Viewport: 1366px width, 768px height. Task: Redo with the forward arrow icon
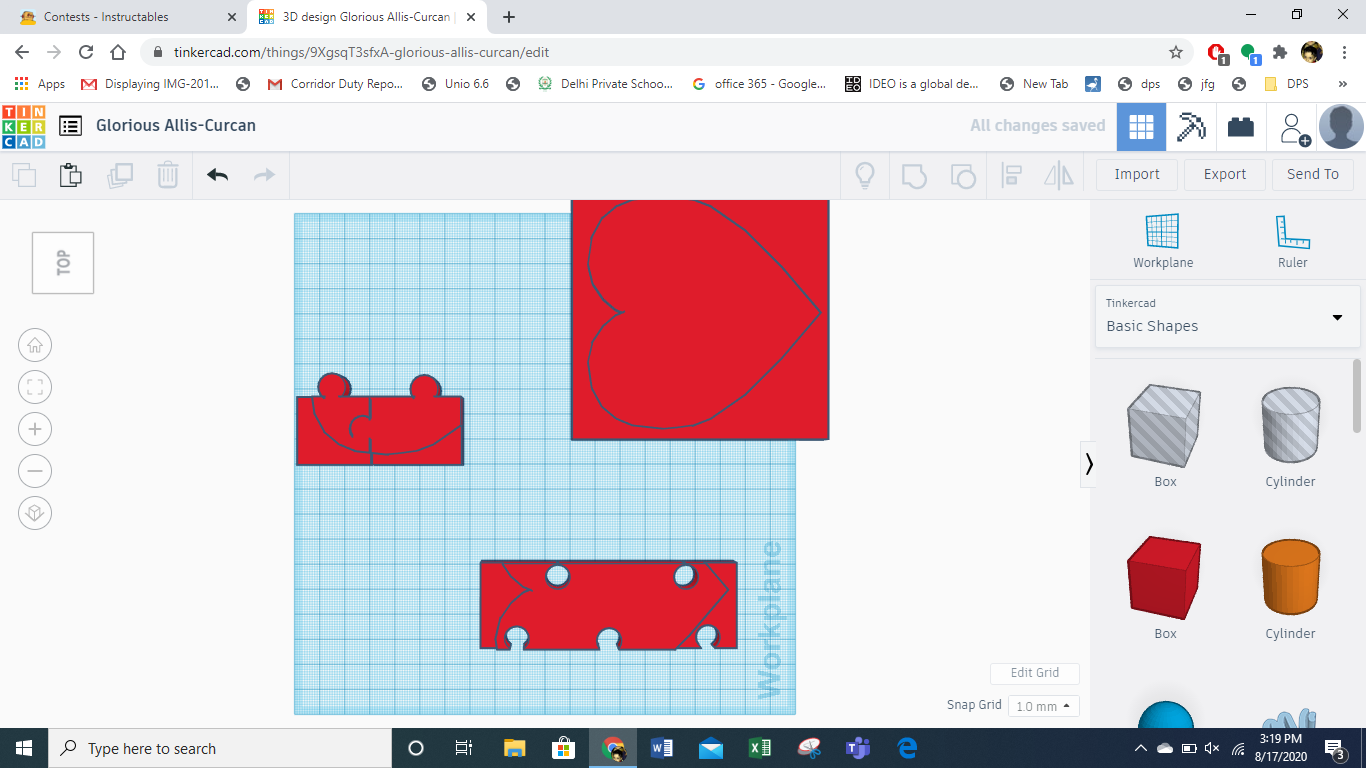[x=264, y=175]
